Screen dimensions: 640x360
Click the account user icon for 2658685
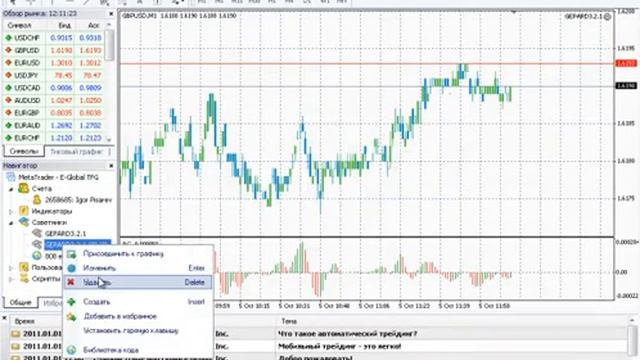click(x=37, y=200)
